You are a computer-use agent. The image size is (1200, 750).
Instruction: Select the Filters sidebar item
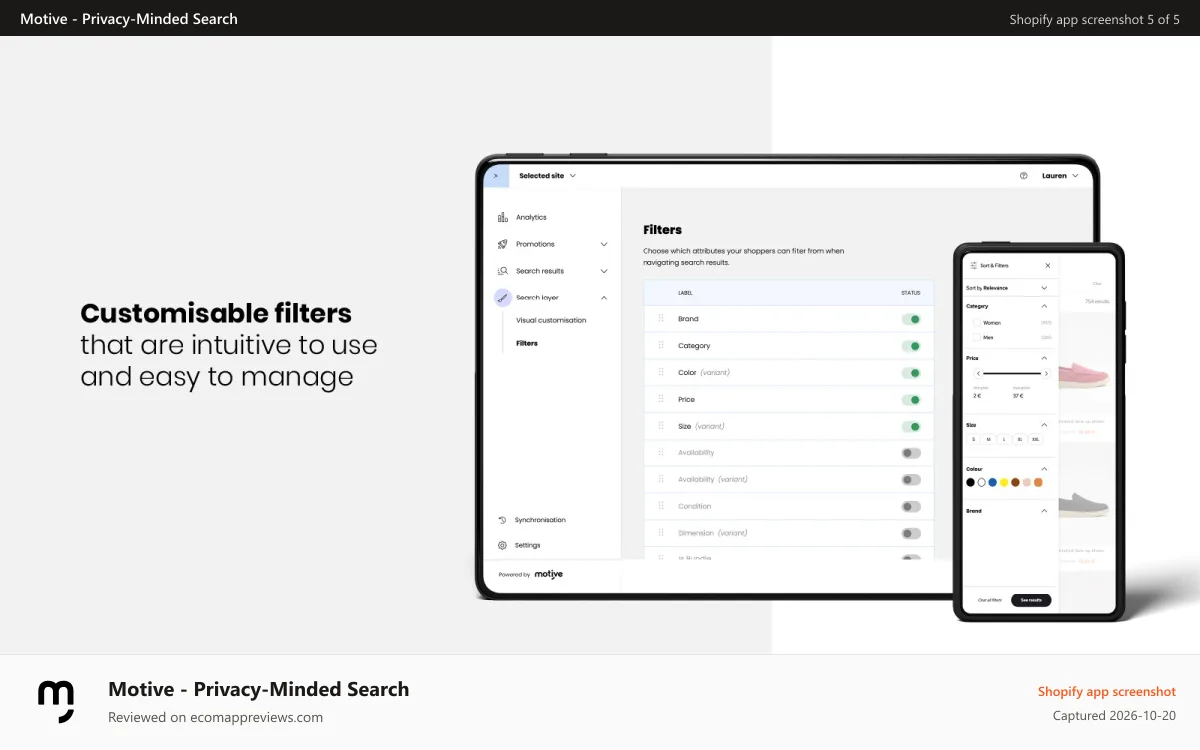(527, 343)
